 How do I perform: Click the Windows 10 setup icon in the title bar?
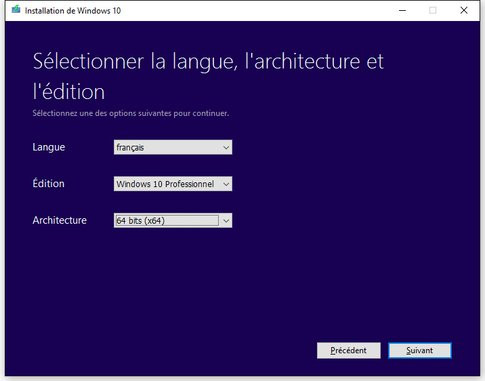tap(16, 10)
